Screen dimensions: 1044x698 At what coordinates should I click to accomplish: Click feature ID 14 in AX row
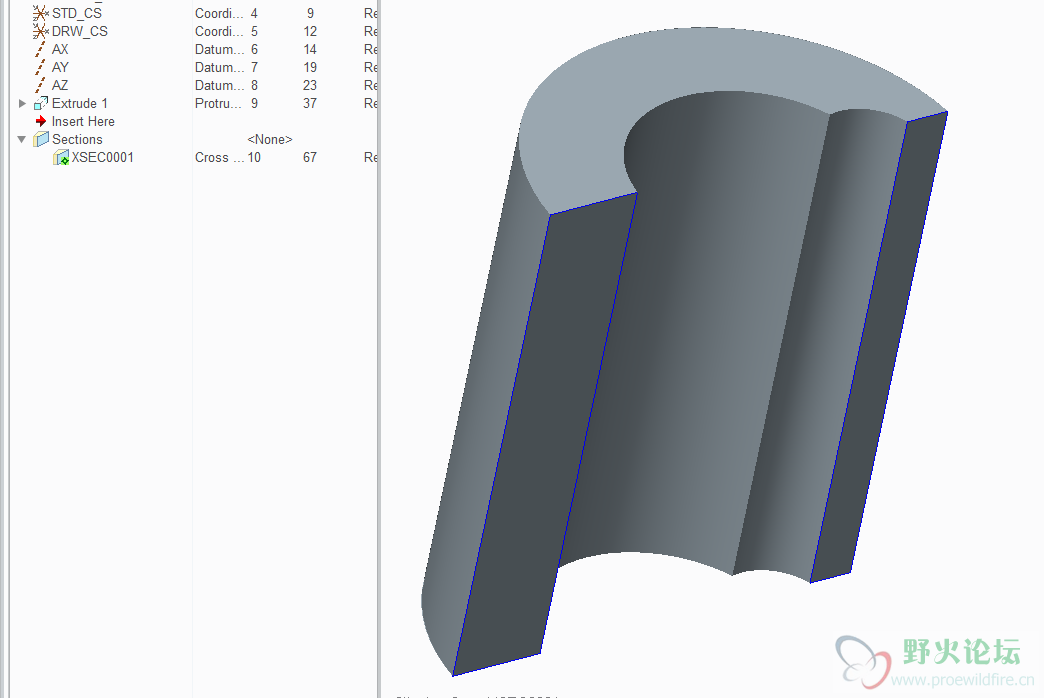tap(310, 49)
